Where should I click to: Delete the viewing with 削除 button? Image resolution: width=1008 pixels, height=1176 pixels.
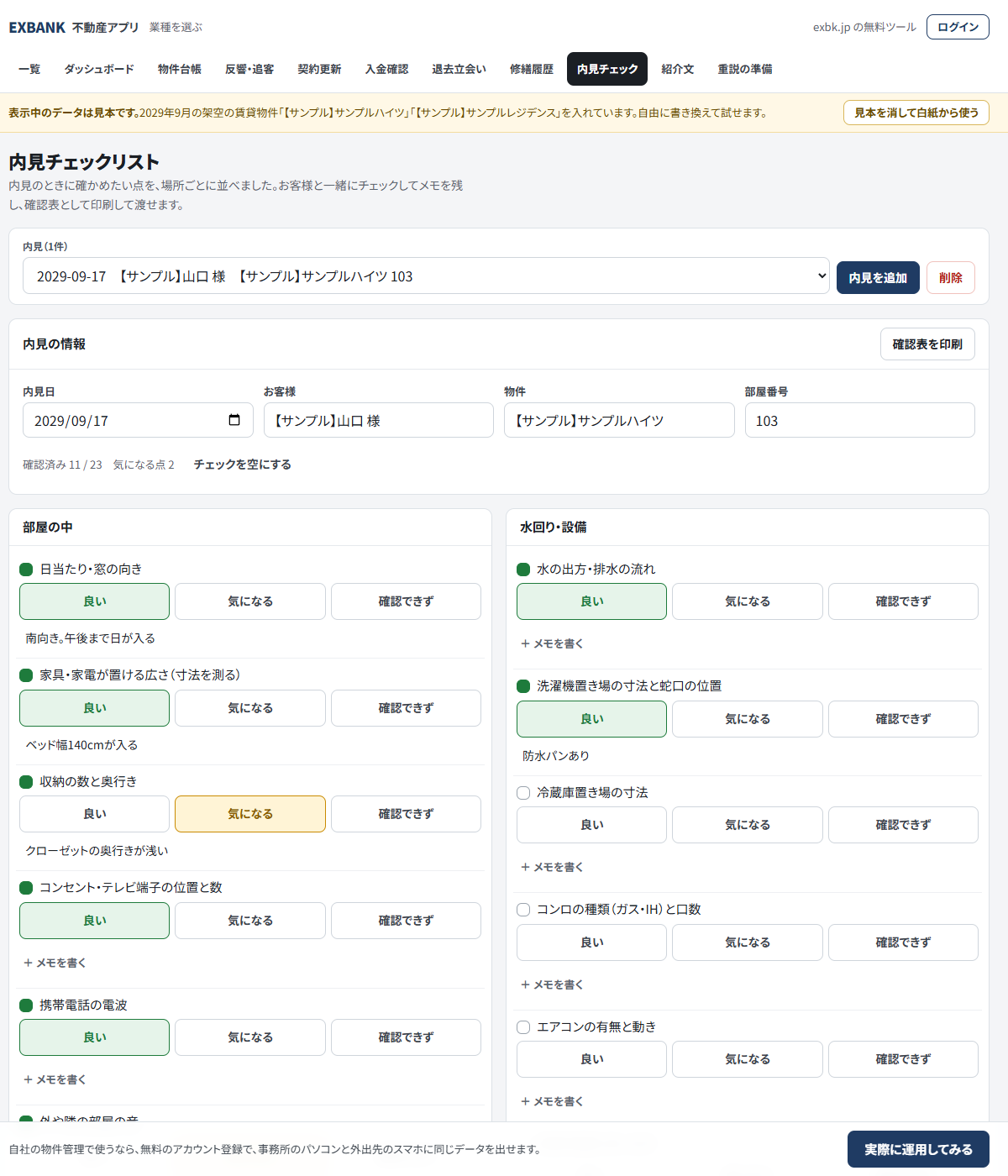click(951, 277)
